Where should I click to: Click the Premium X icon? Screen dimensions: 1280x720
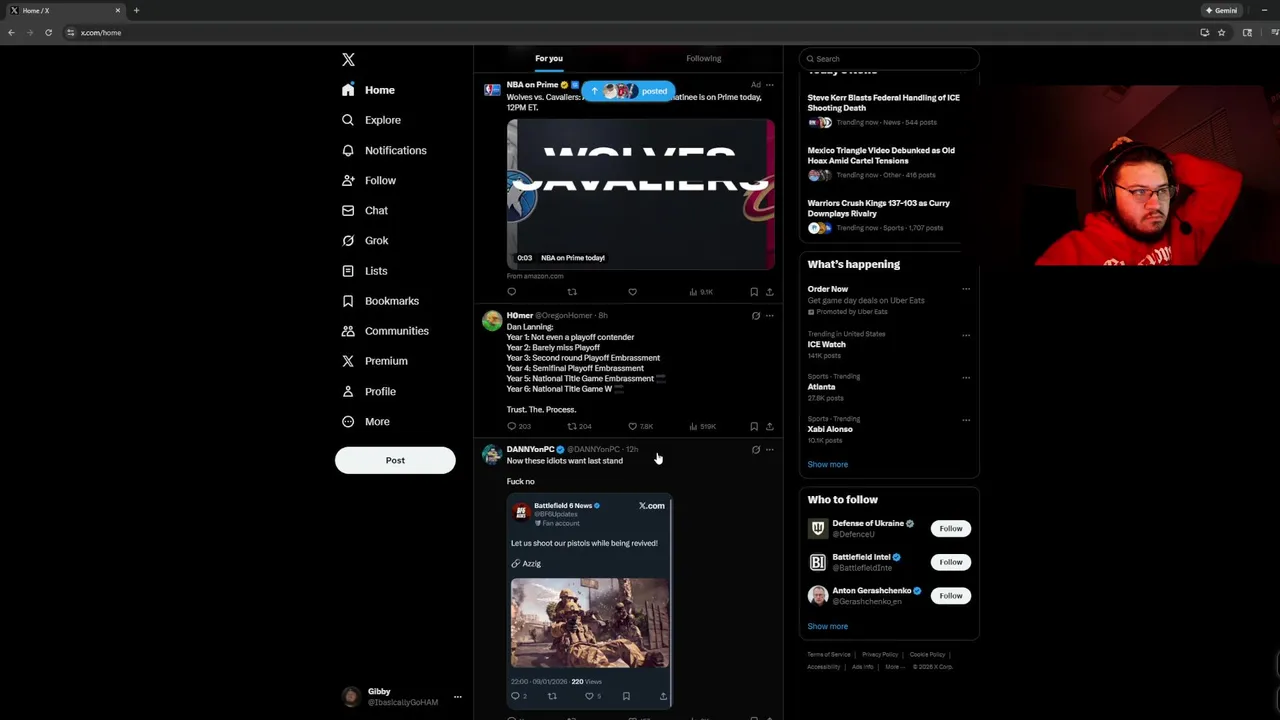coord(348,361)
